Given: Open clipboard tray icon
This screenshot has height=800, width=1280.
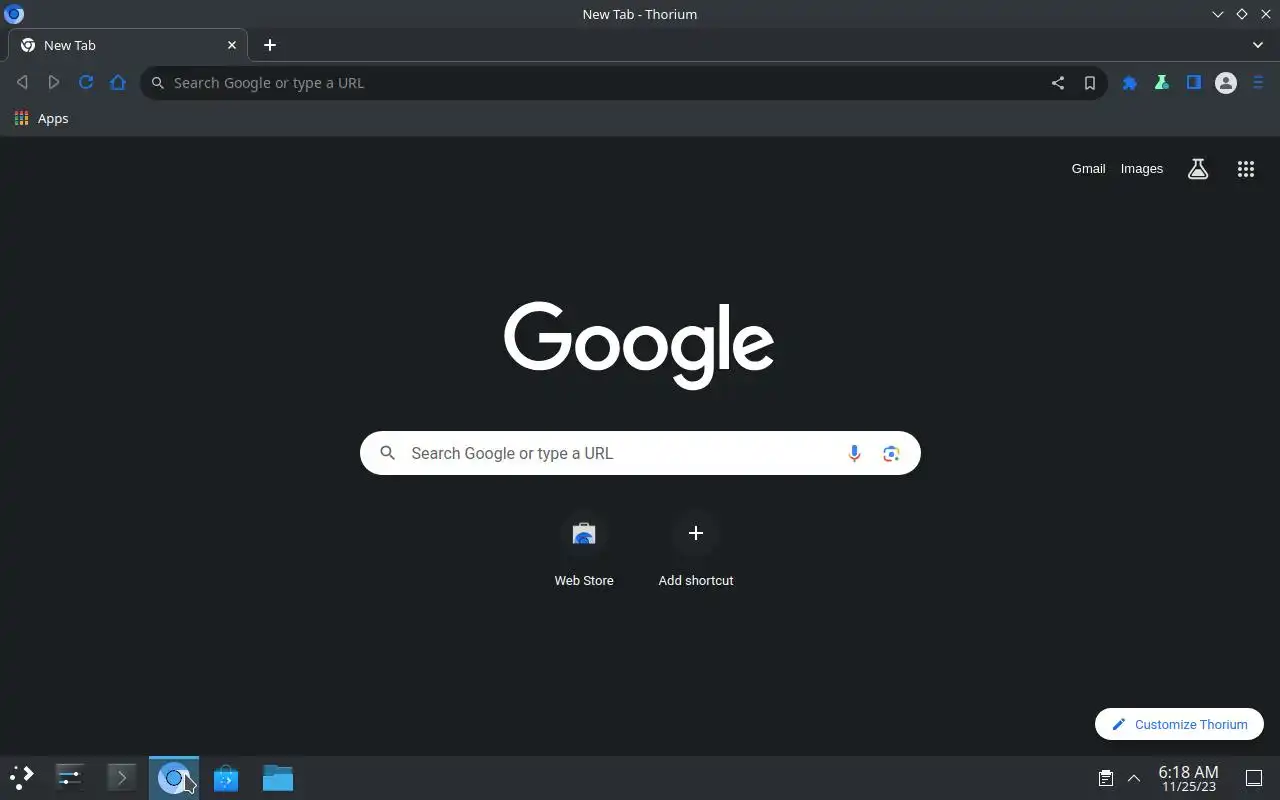Looking at the screenshot, I should 1106,778.
